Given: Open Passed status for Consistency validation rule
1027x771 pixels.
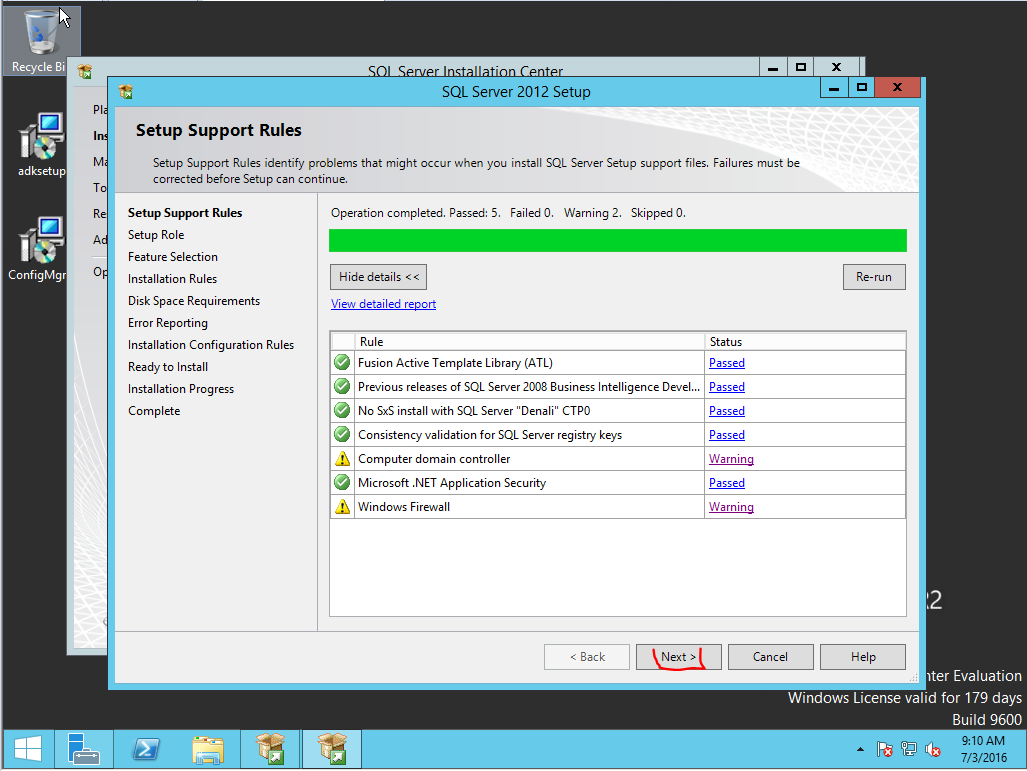Looking at the screenshot, I should point(726,435).
